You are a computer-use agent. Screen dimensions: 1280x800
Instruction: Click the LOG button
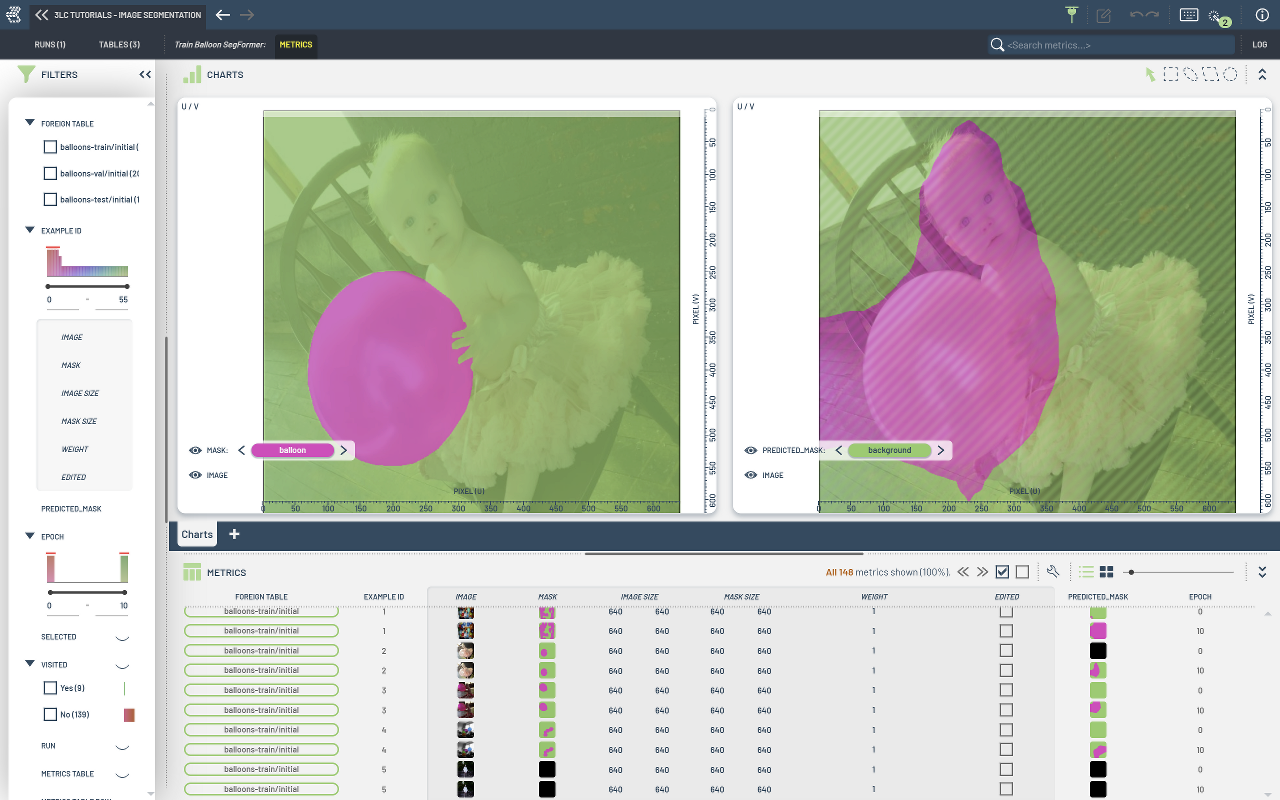(x=1260, y=45)
